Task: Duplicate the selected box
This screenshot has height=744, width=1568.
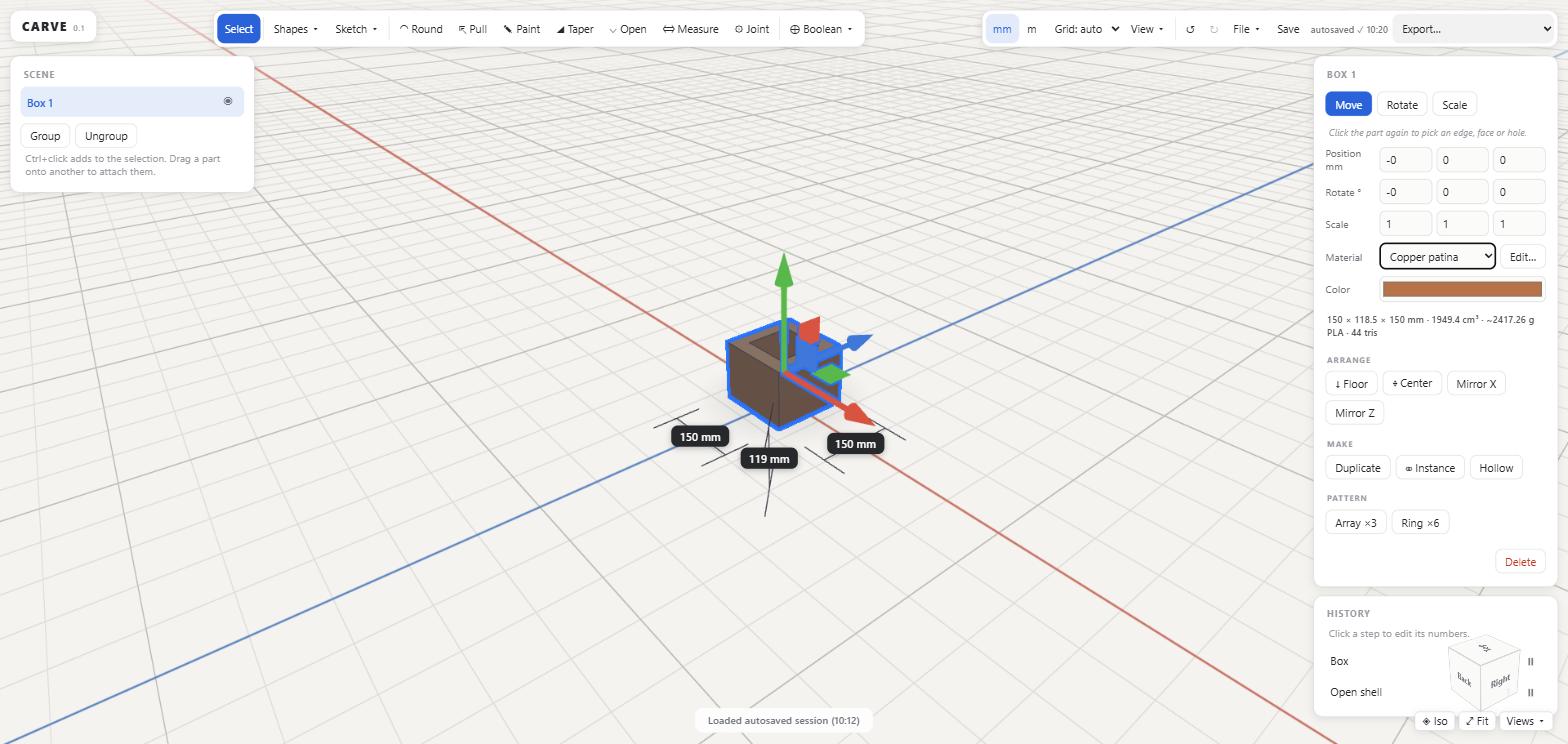Action: coord(1358,468)
